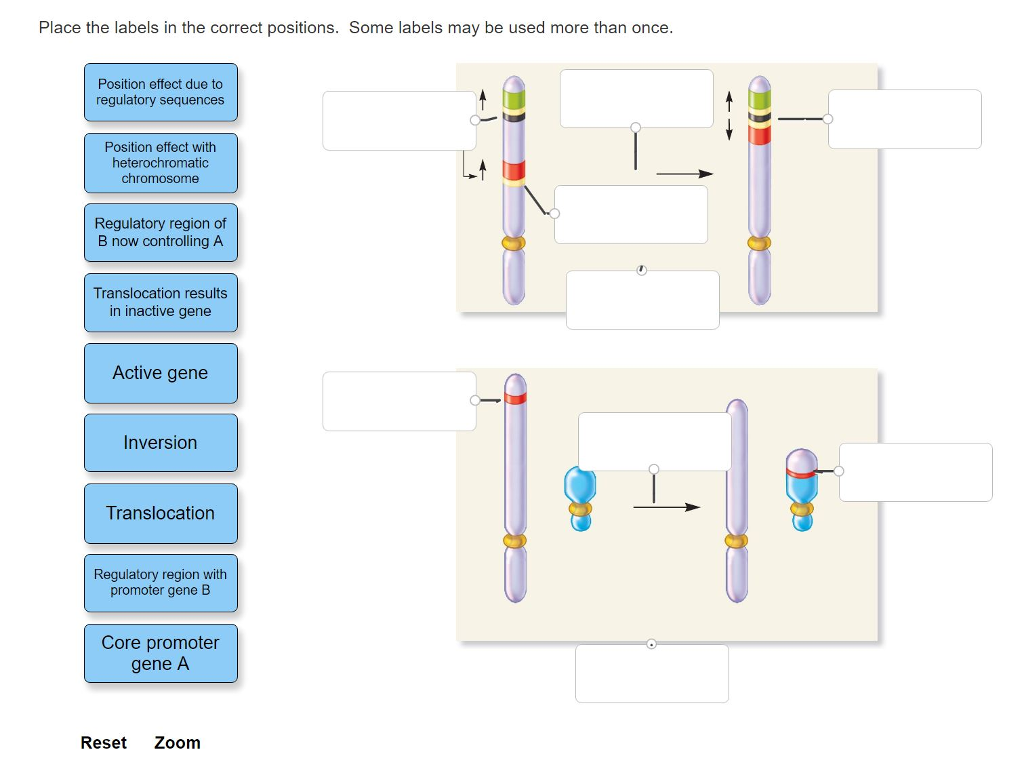Select the "Translocation" label
The width and height of the screenshot is (1024, 771).
160,513
